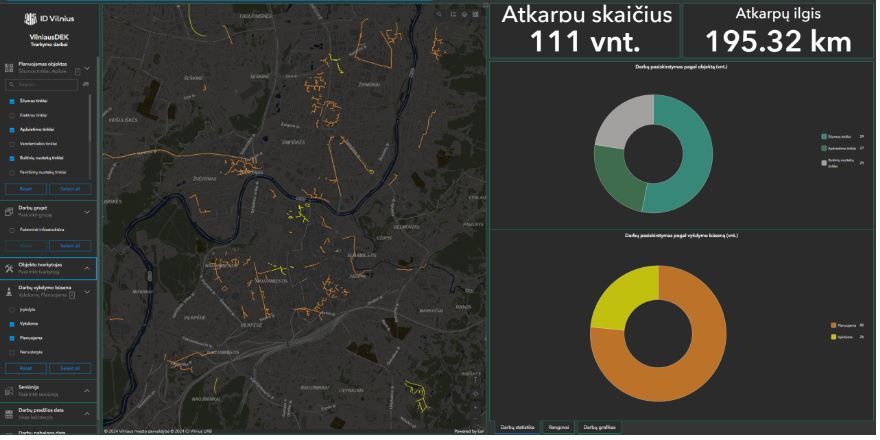Enable the Elektros tinklai checkbox
880x440 pixels.
click(12, 115)
